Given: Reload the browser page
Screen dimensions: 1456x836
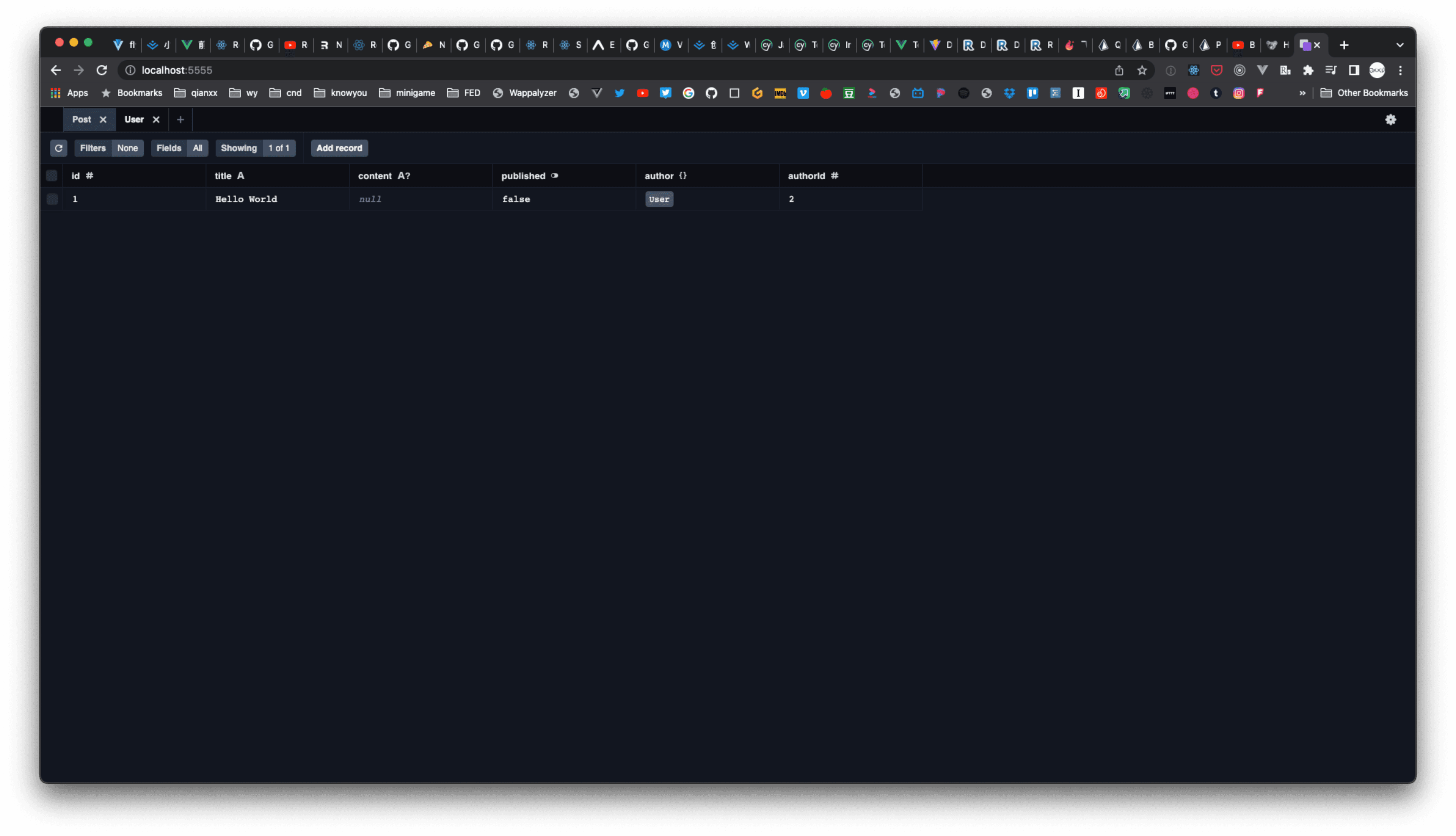Looking at the screenshot, I should 102,70.
